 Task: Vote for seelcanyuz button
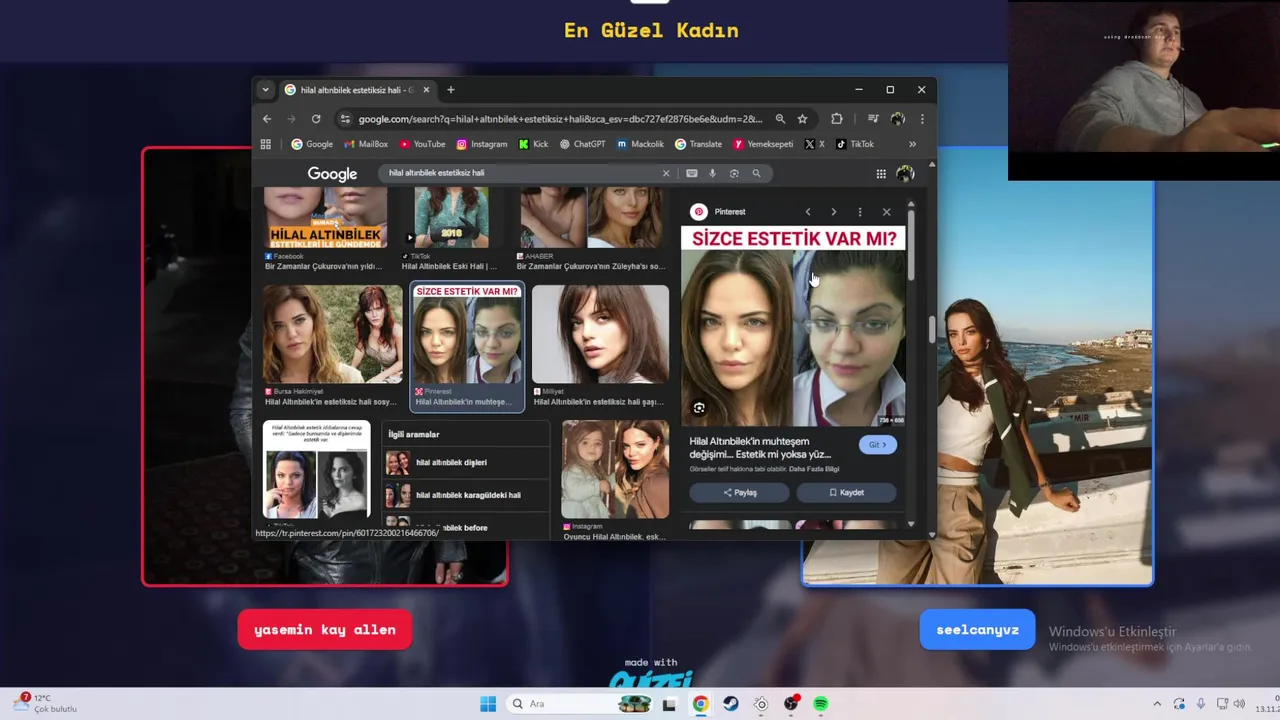pyautogui.click(x=977, y=630)
